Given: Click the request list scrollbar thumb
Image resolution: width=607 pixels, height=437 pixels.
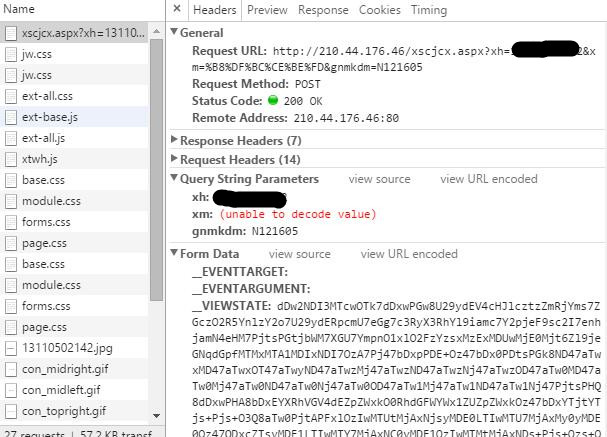Looking at the screenshot, I should [x=156, y=170].
